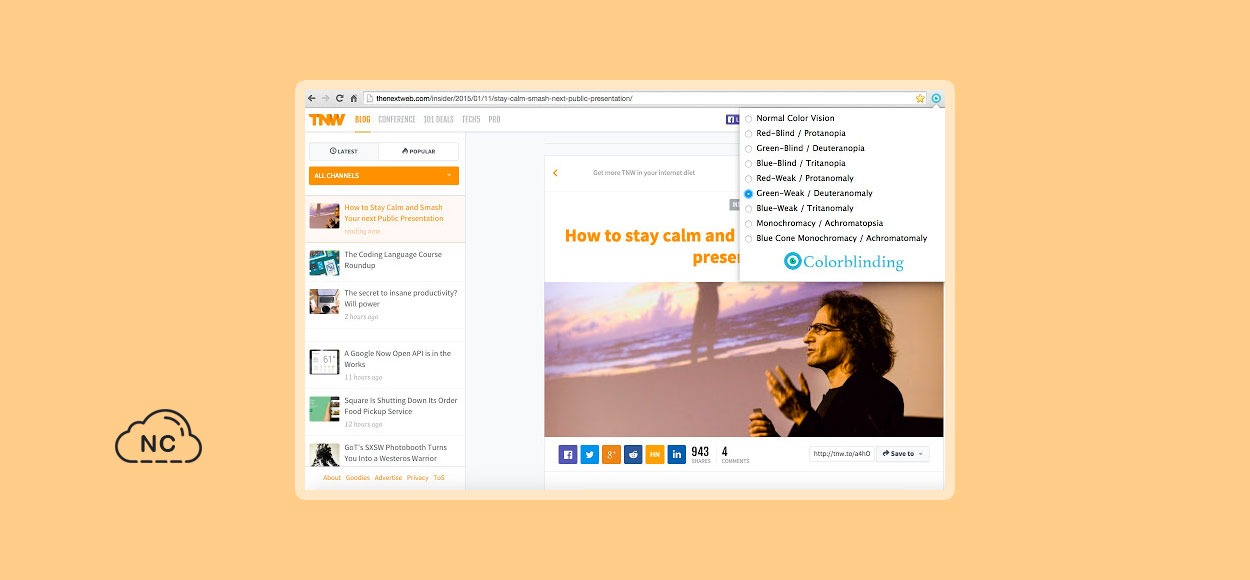Open the Privacy footer link
This screenshot has height=580, width=1250.
(x=418, y=478)
